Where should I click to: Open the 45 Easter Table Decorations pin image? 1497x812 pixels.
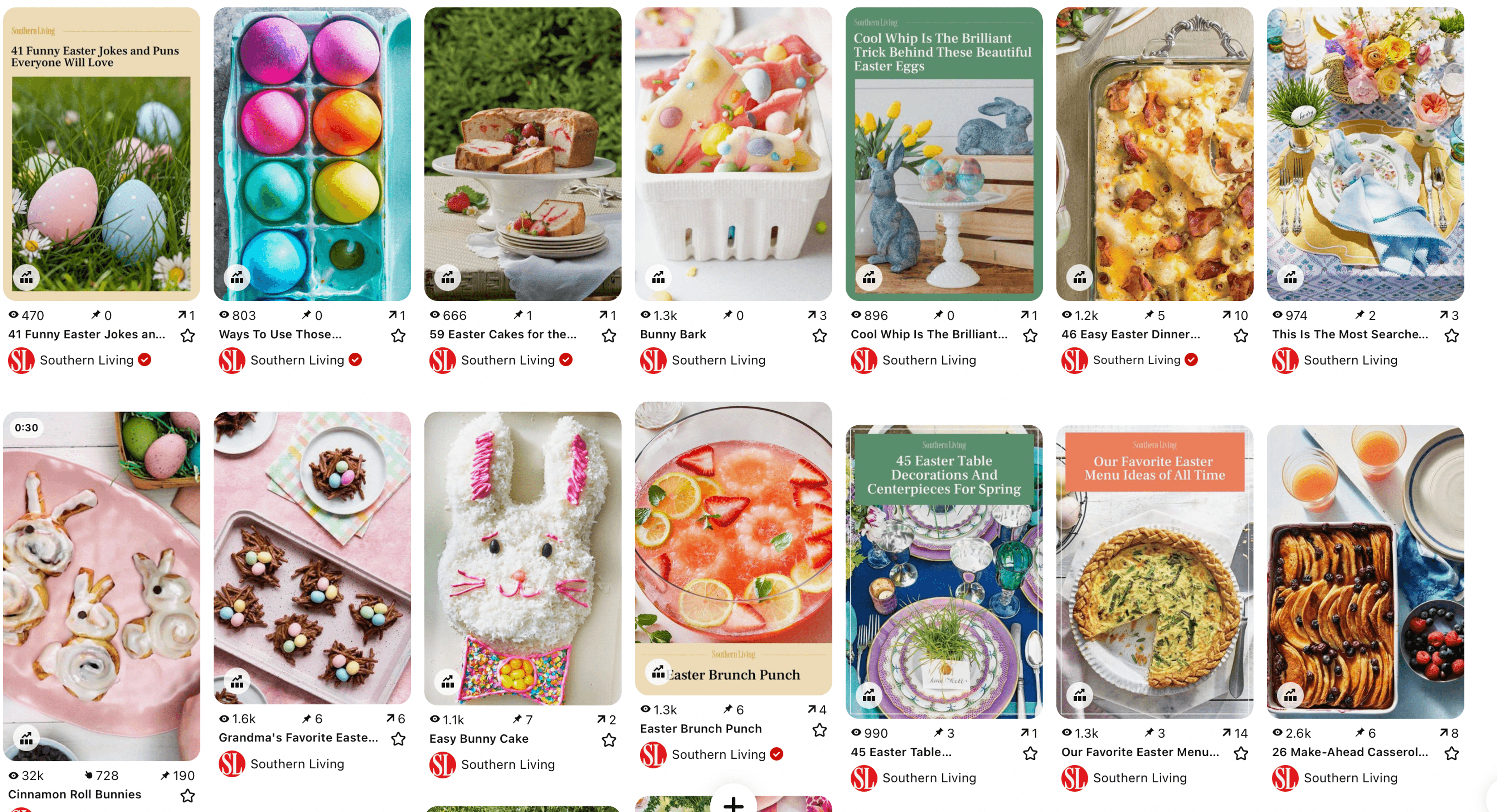[x=944, y=572]
